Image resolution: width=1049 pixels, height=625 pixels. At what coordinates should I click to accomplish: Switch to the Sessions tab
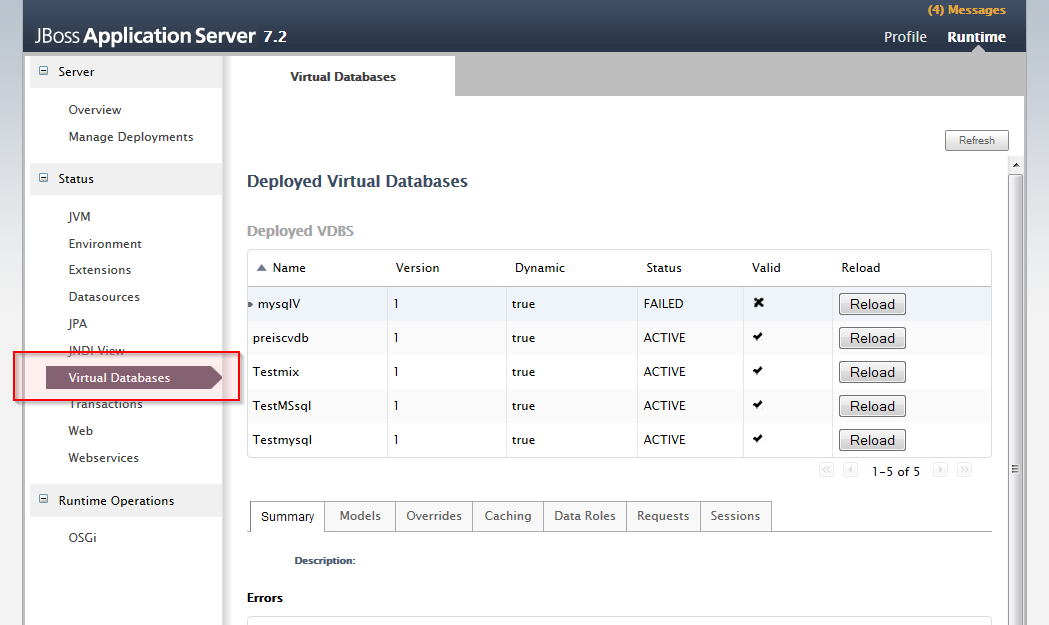[x=735, y=516]
